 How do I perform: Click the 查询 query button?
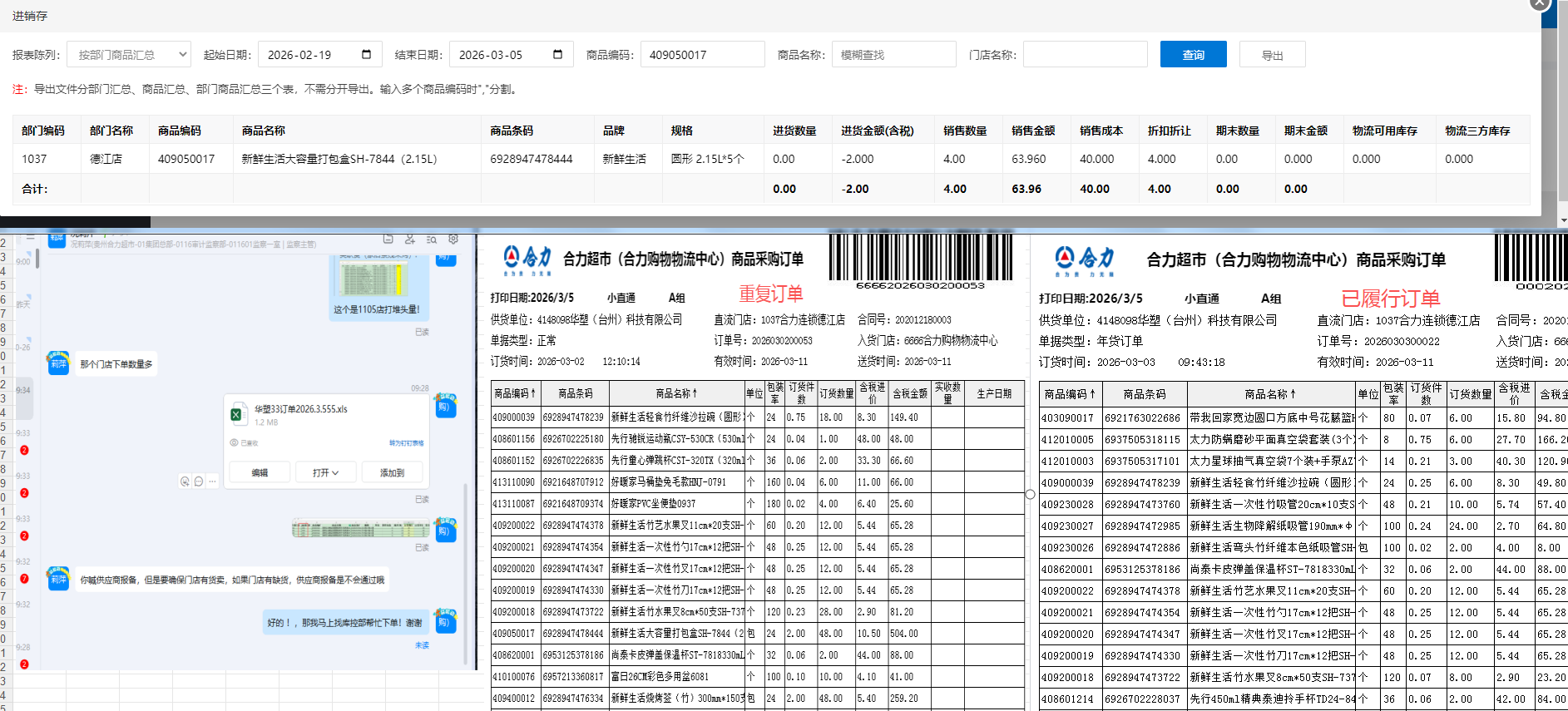click(1193, 55)
